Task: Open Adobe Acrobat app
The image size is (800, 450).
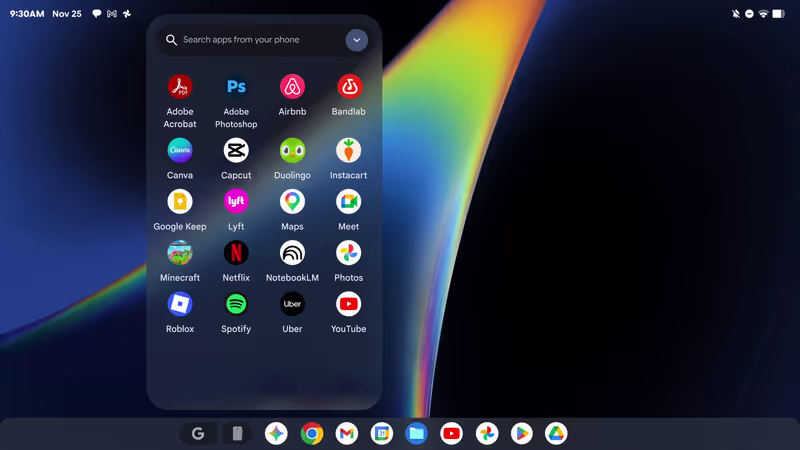Action: 180,87
